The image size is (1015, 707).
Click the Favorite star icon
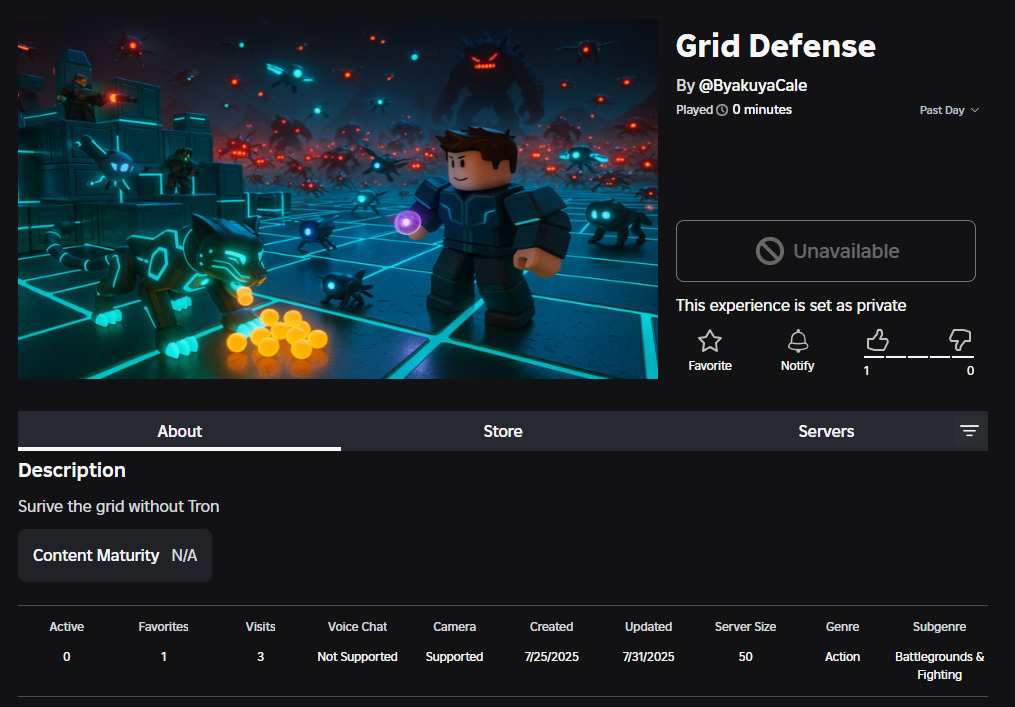coord(709,341)
